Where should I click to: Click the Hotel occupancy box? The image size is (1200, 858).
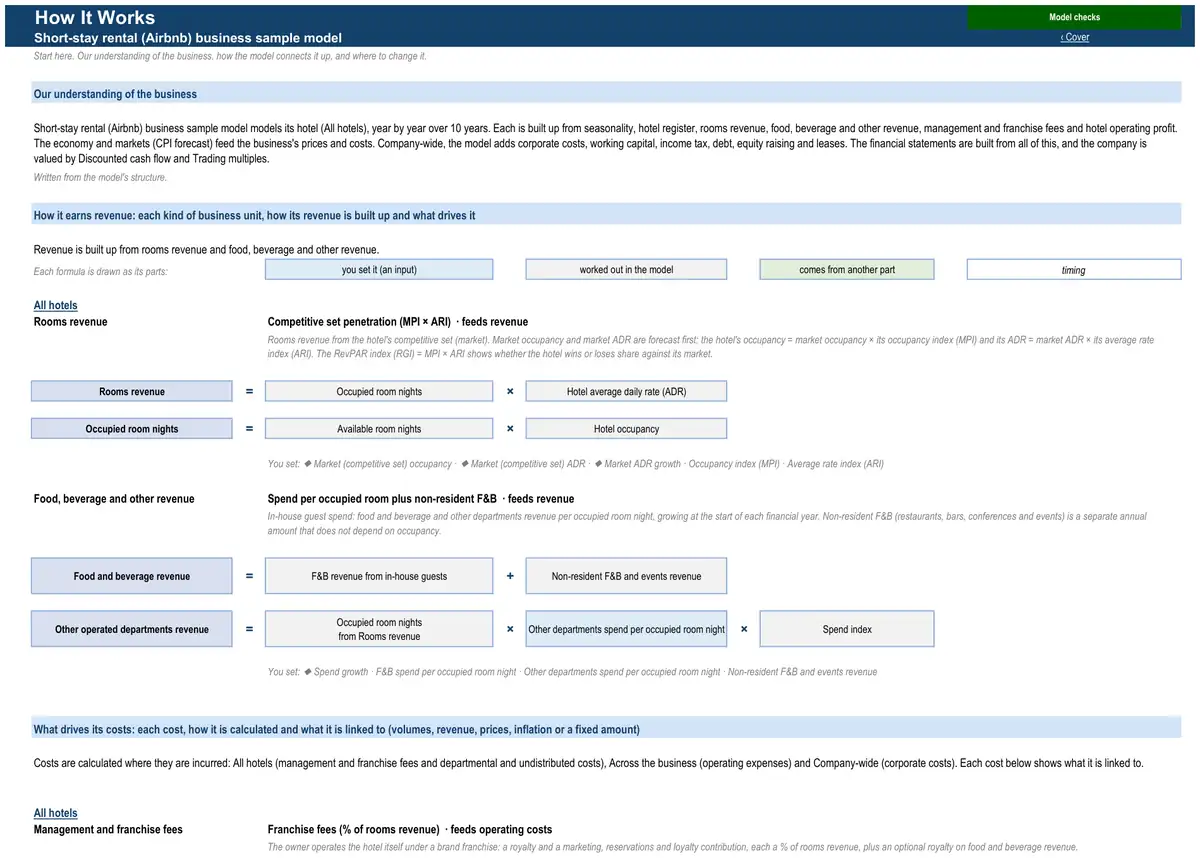point(626,429)
